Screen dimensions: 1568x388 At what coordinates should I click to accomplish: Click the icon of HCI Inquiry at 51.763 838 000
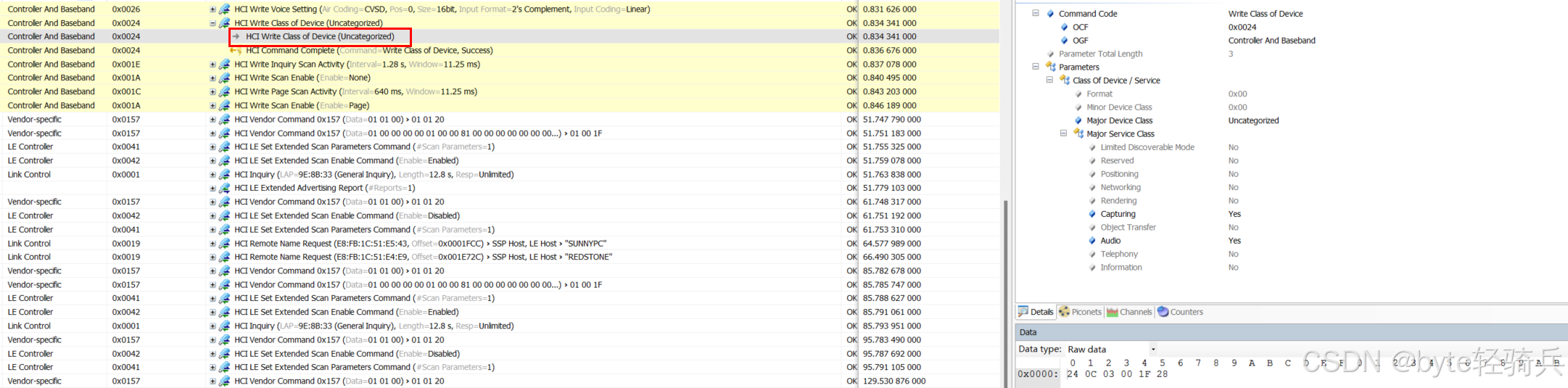pyautogui.click(x=224, y=175)
